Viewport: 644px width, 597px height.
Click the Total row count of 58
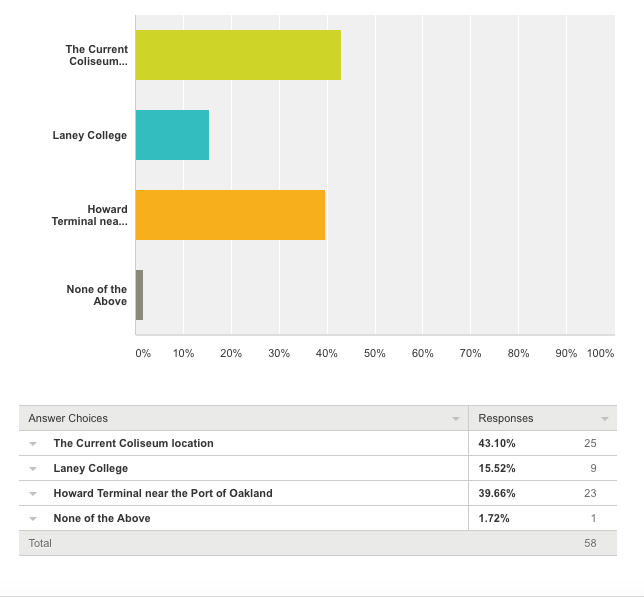591,543
